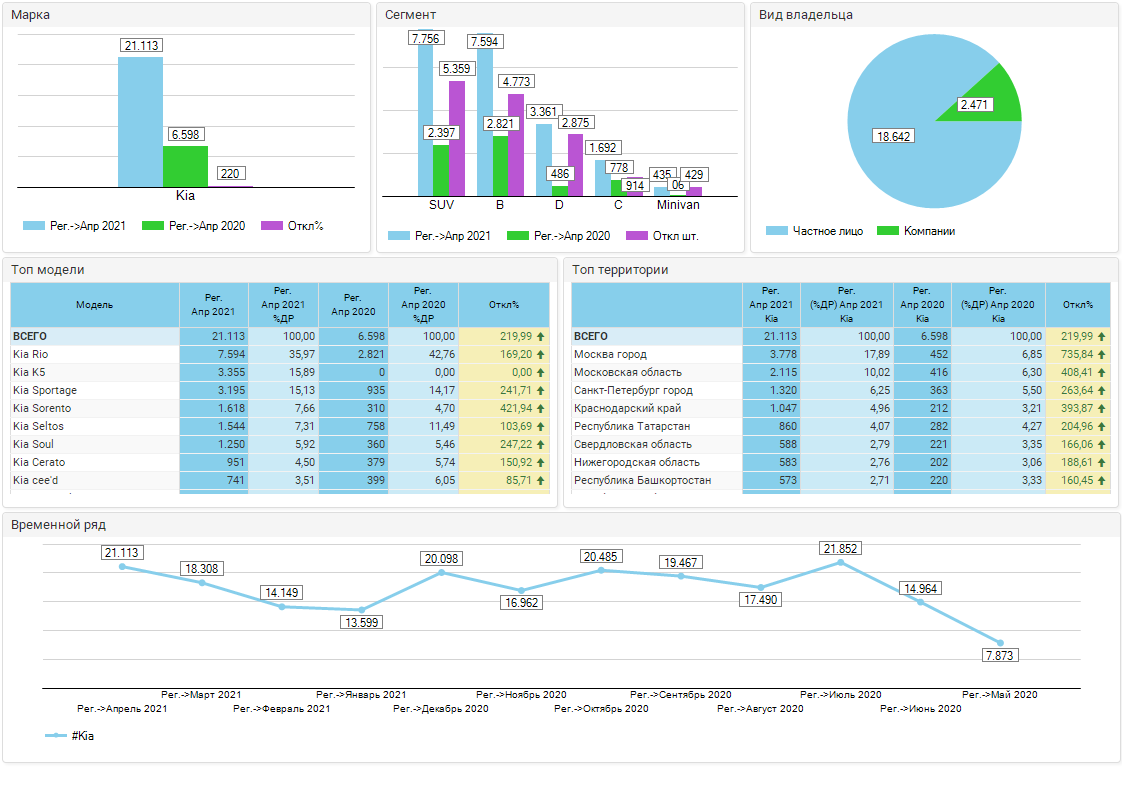
Task: Click the 21.852 data point on the line chart
Action: [841, 563]
